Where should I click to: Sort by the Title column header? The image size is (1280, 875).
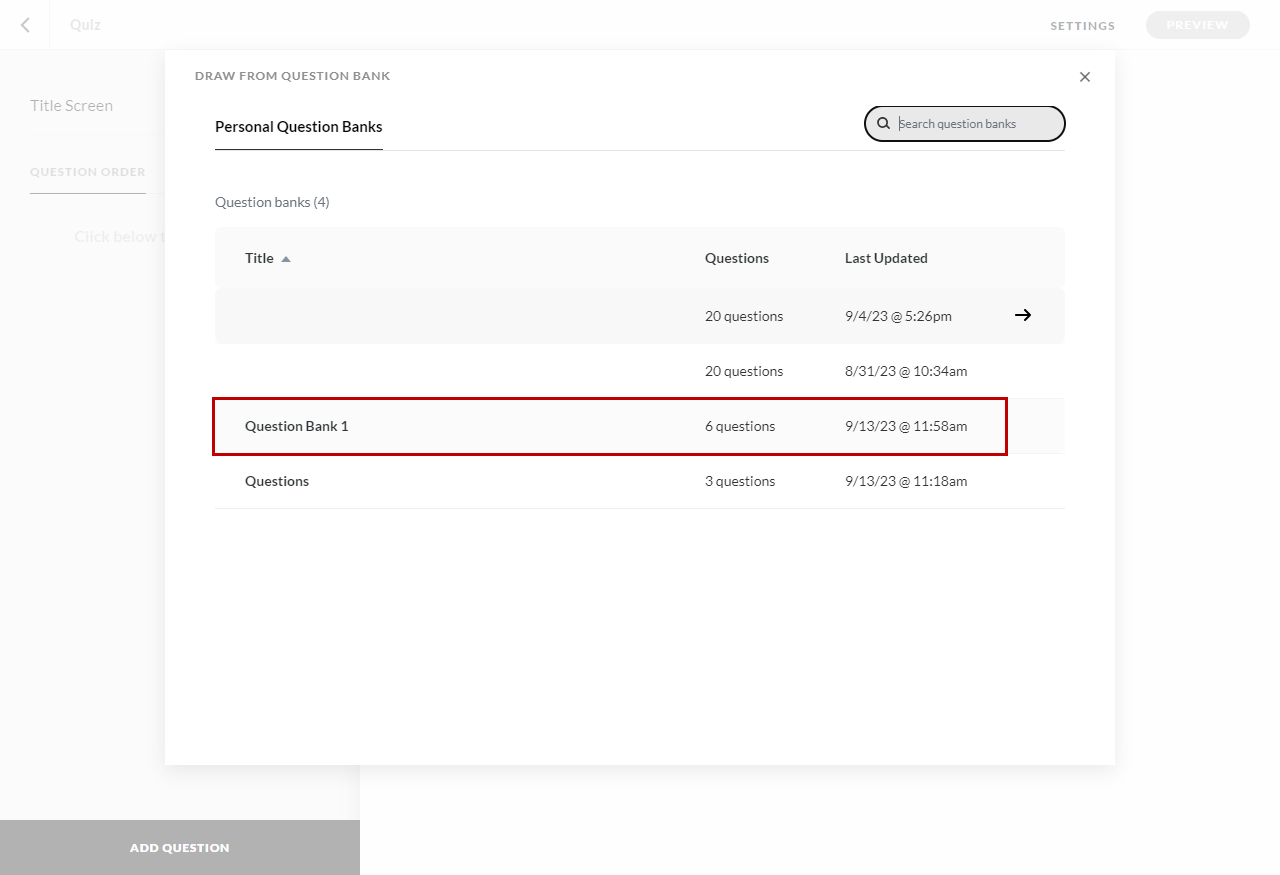pos(259,258)
